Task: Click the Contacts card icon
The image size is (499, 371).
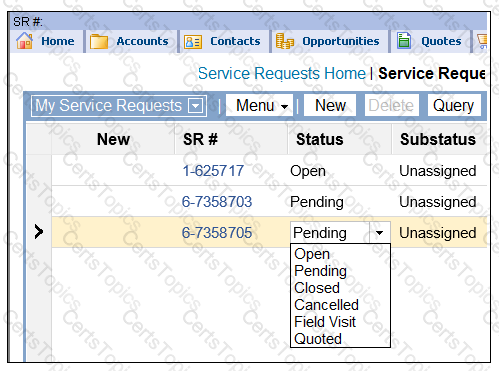Action: [193, 42]
